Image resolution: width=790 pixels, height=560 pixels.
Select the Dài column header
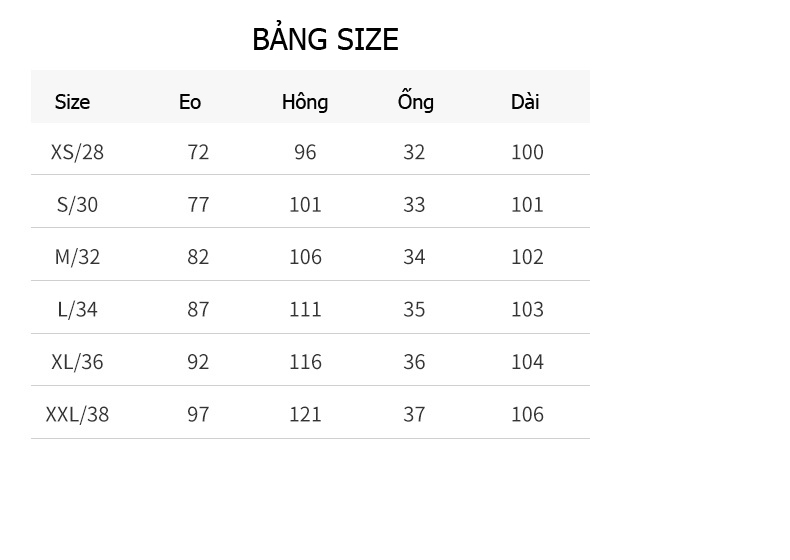click(x=525, y=102)
